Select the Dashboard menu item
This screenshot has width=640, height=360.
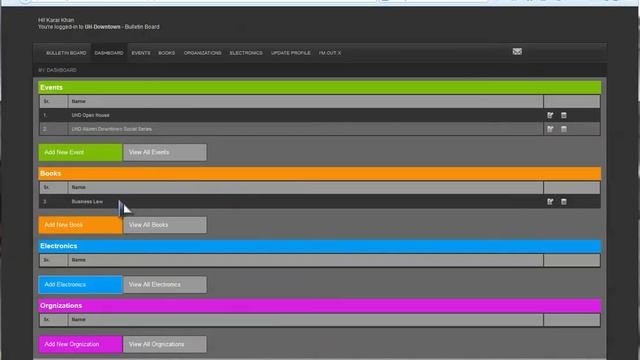[x=109, y=53]
